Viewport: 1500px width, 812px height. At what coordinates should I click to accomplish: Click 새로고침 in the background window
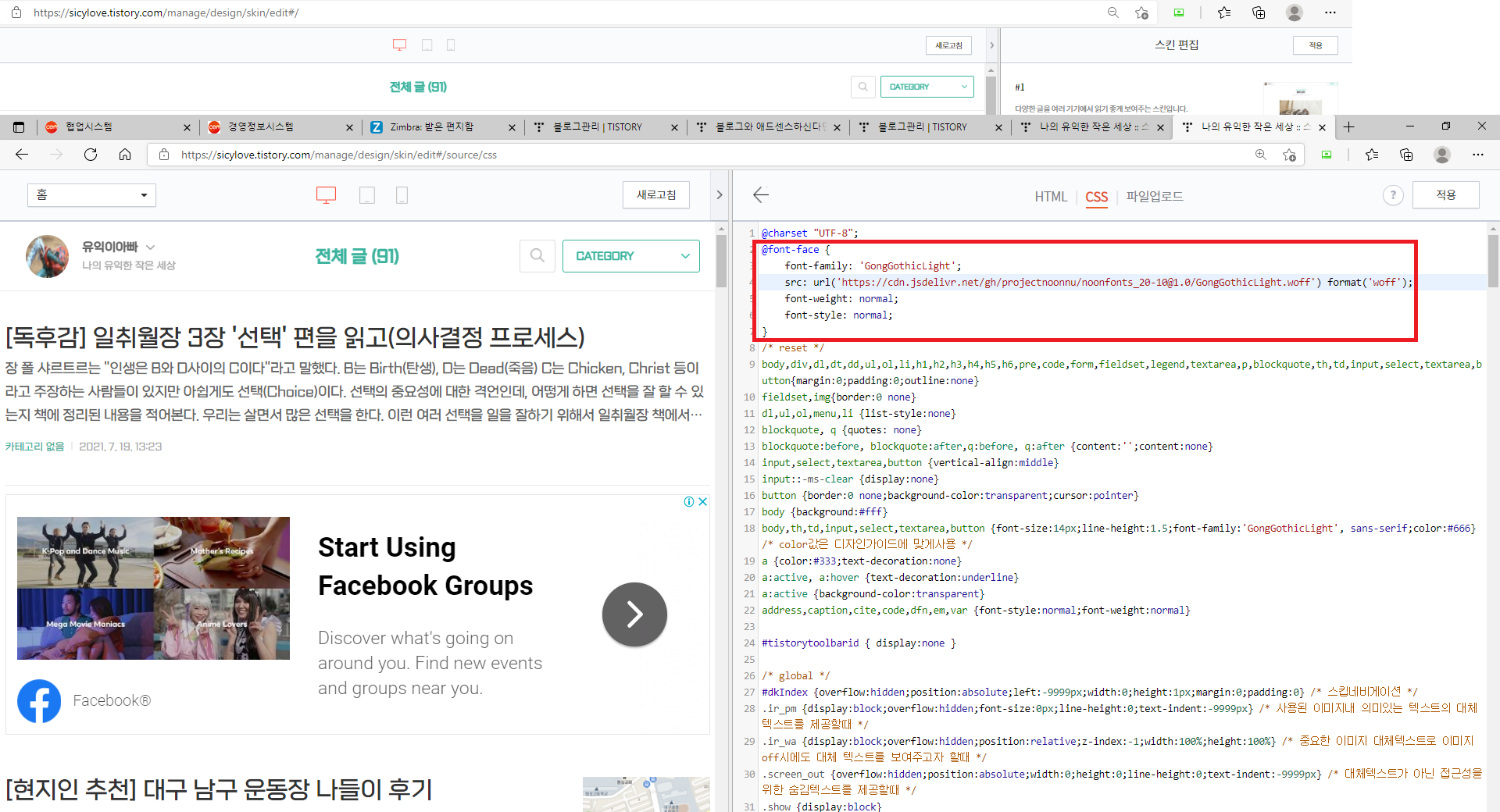[949, 45]
